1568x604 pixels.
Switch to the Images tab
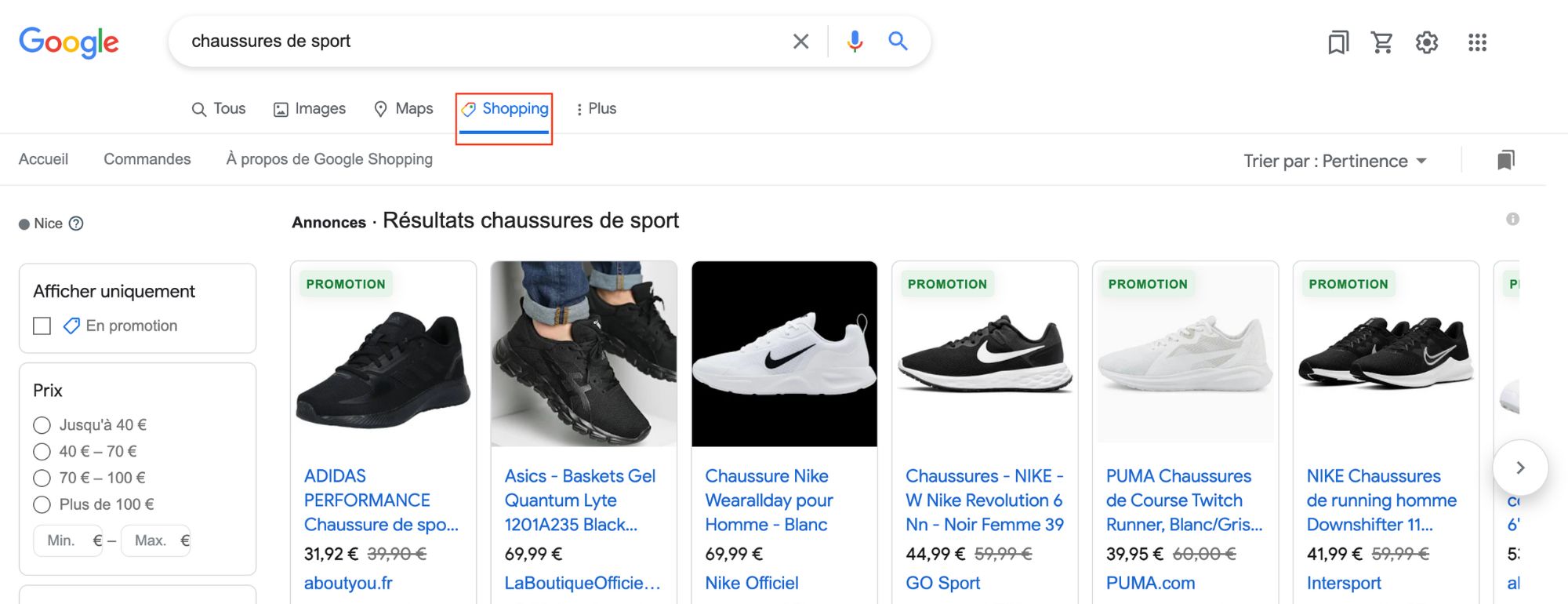click(309, 109)
